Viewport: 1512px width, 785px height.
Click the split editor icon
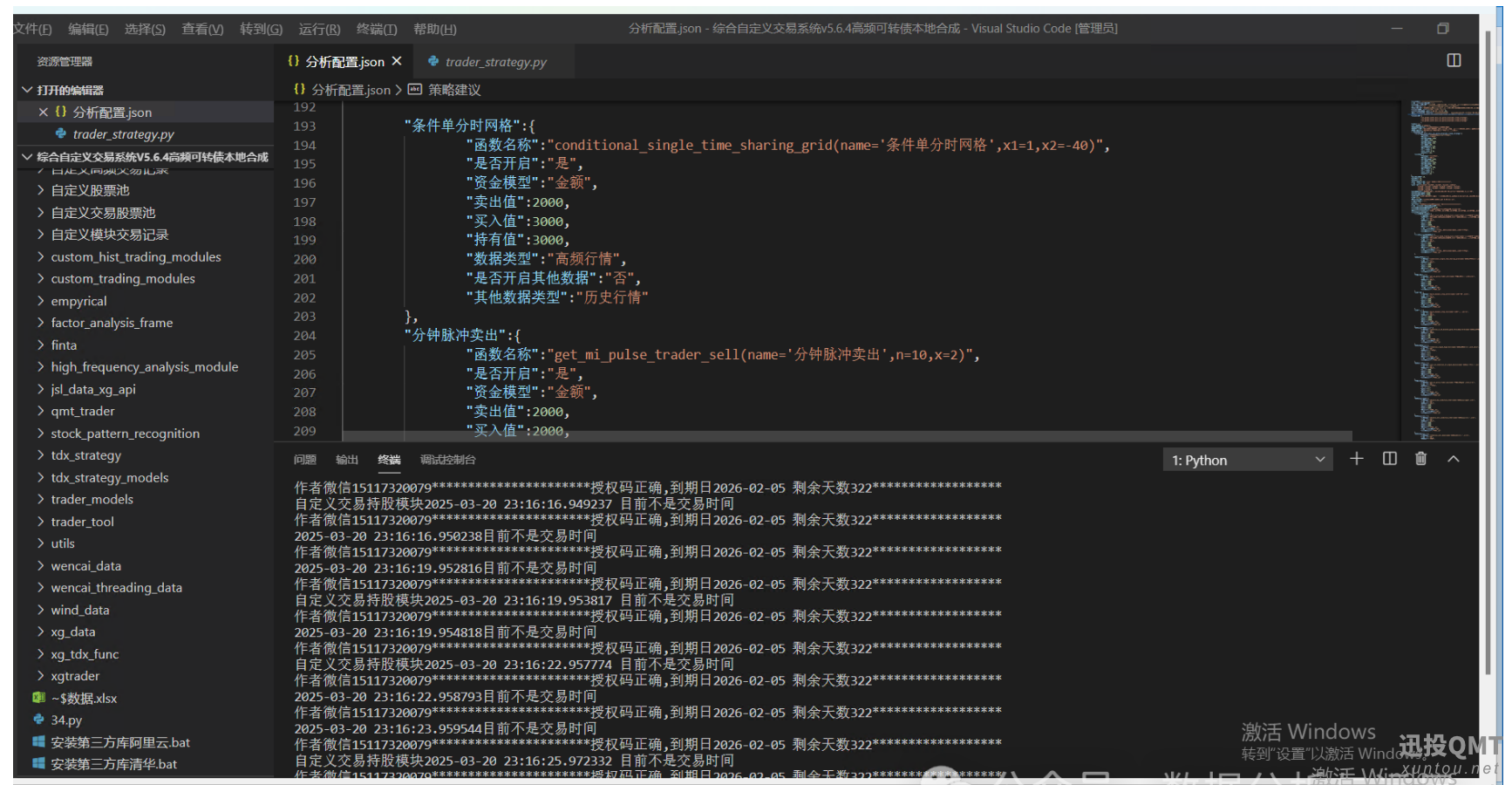click(1454, 60)
